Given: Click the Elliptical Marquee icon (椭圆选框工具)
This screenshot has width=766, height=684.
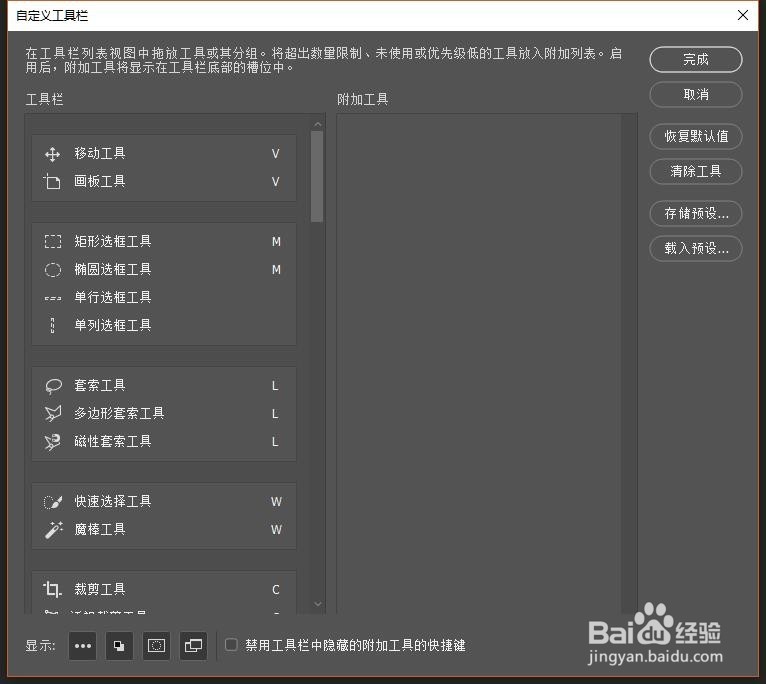Looking at the screenshot, I should click(53, 270).
